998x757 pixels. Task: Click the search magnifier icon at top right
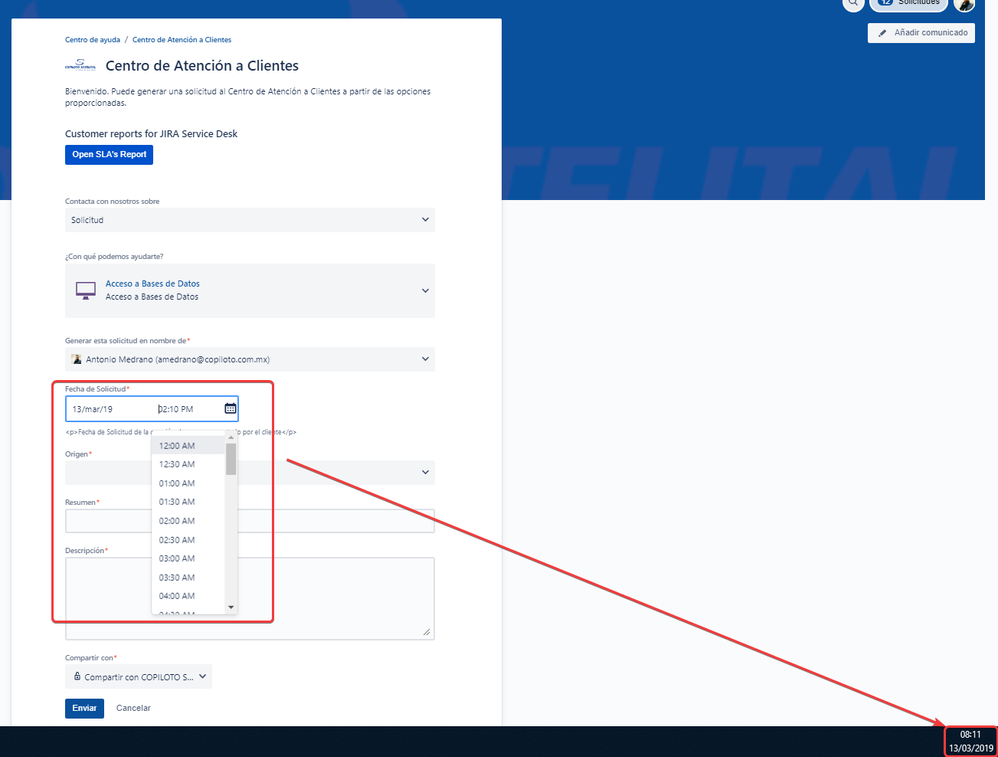[853, 3]
